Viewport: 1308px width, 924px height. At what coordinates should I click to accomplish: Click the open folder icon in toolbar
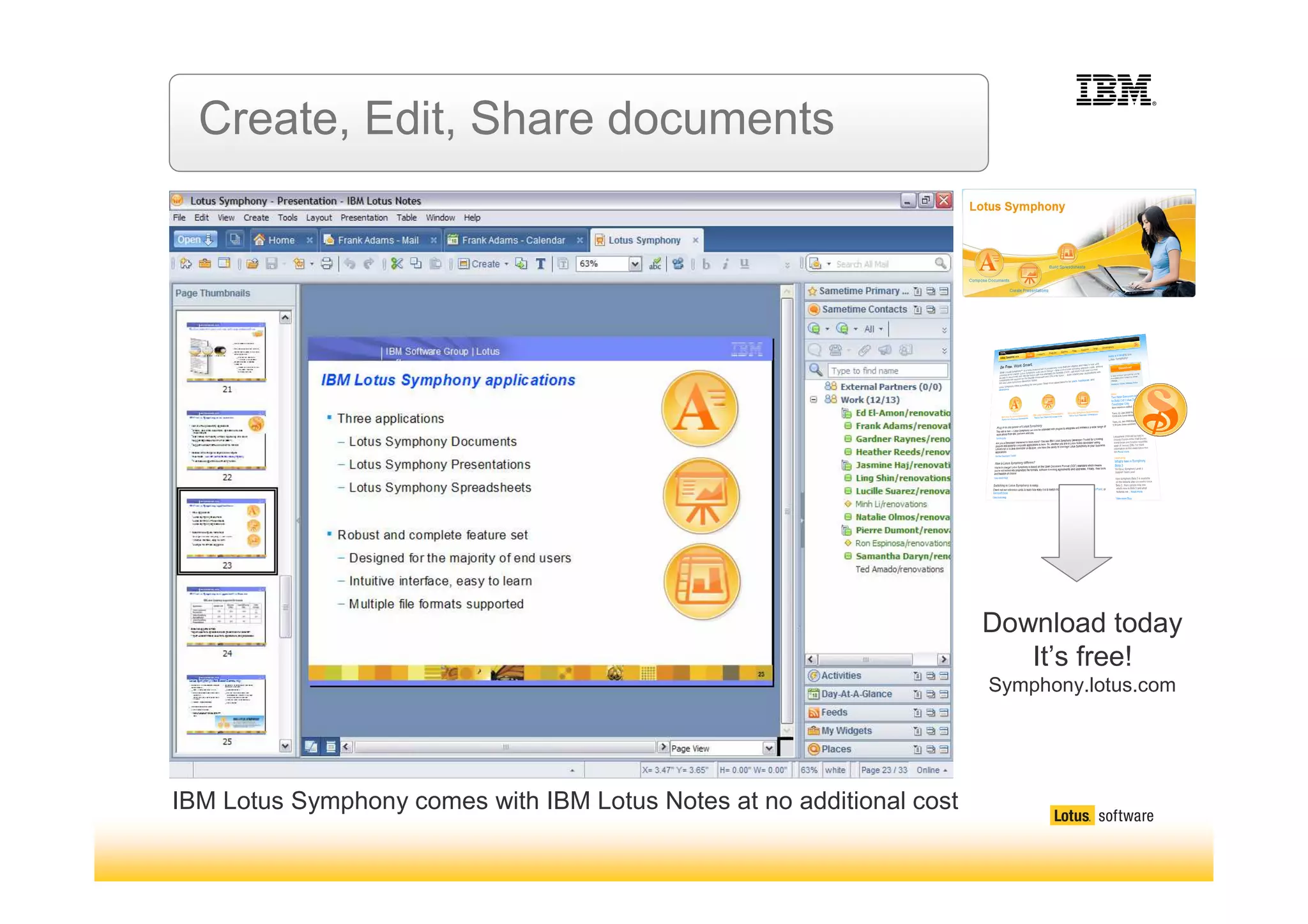[252, 263]
